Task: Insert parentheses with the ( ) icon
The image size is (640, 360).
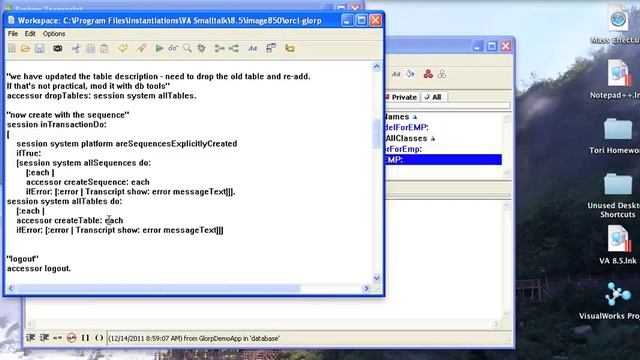Action: 99,338
